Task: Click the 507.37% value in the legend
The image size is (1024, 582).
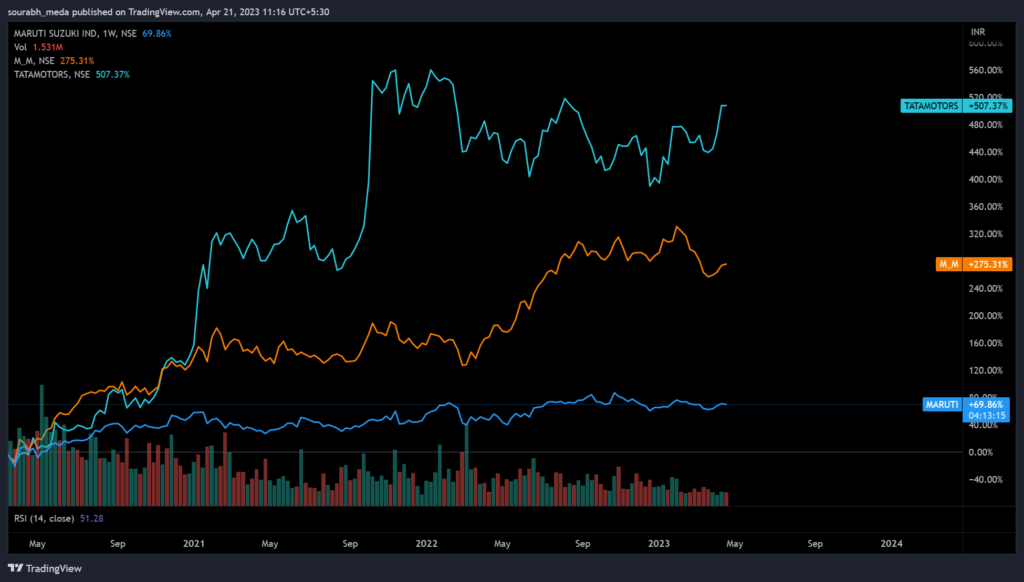Action: click(112, 74)
